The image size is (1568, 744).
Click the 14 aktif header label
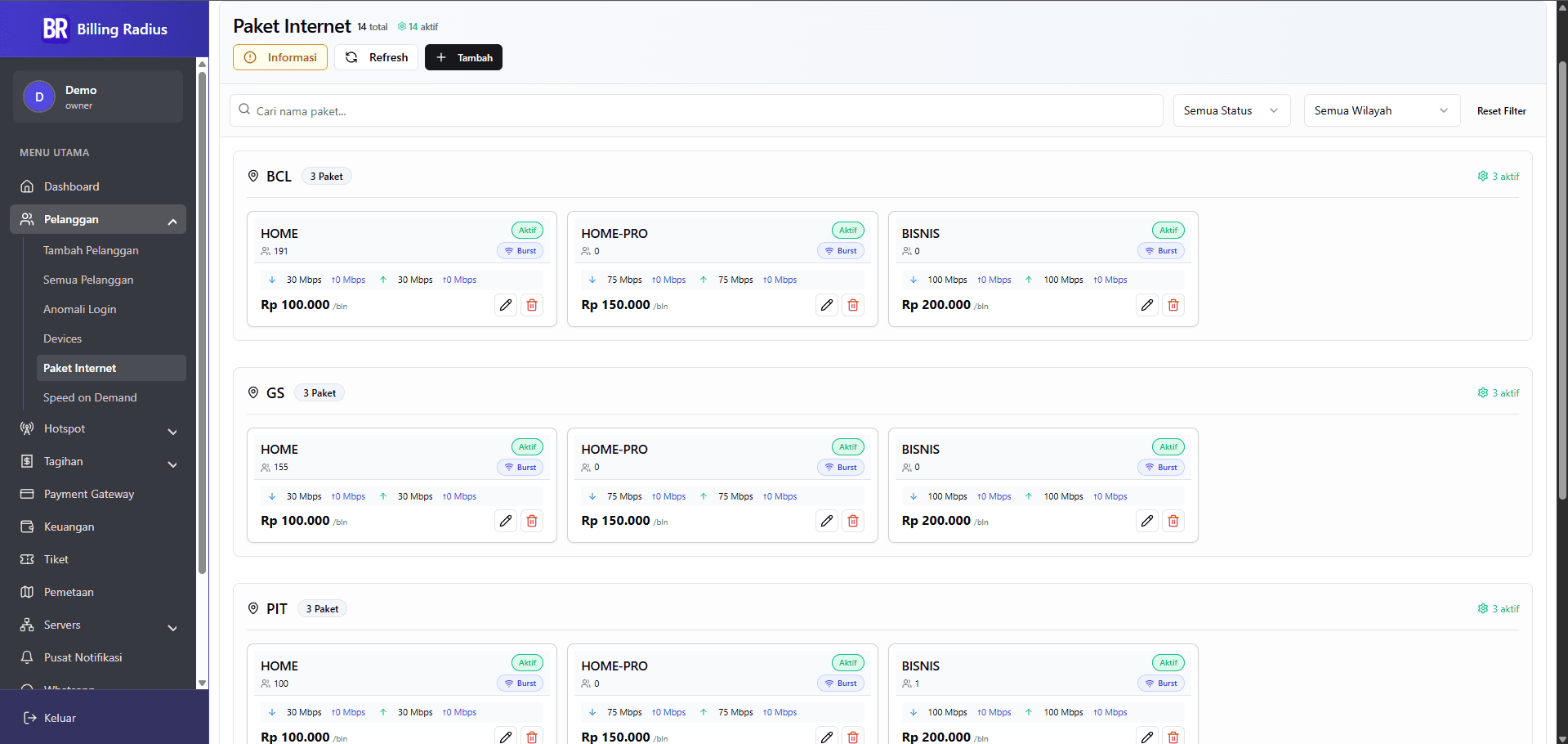tap(418, 27)
